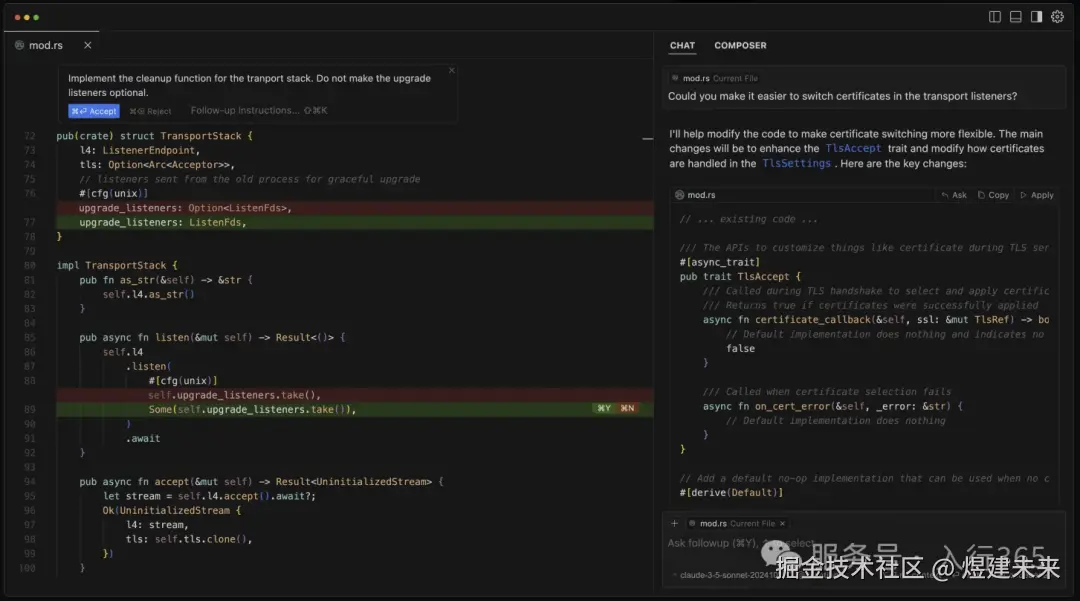Viewport: 1080px width, 601px height.
Task: Toggle the left sidebar layout icon
Action: (995, 17)
